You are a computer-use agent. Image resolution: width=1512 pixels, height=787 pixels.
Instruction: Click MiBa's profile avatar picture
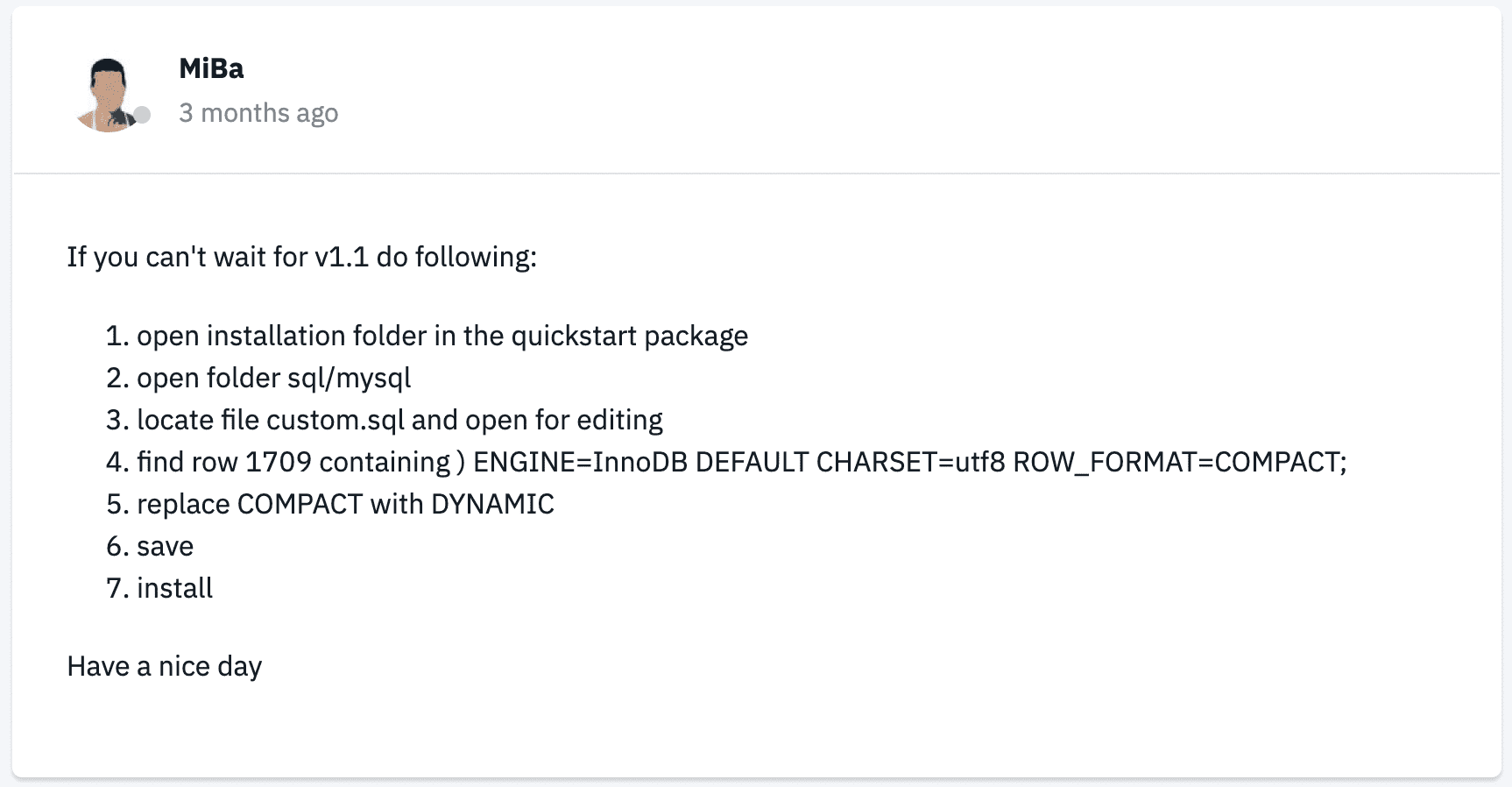[x=108, y=95]
